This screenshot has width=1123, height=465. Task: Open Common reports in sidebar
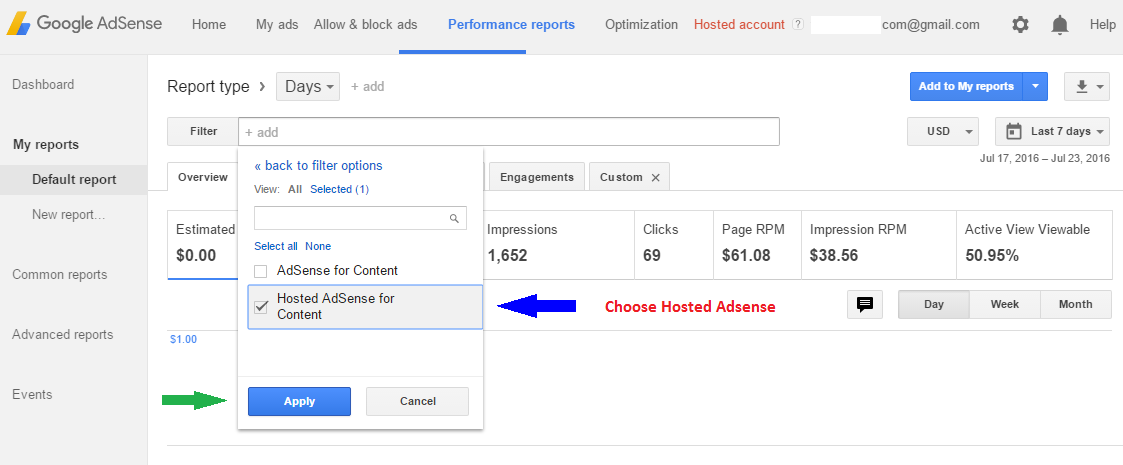(59, 274)
